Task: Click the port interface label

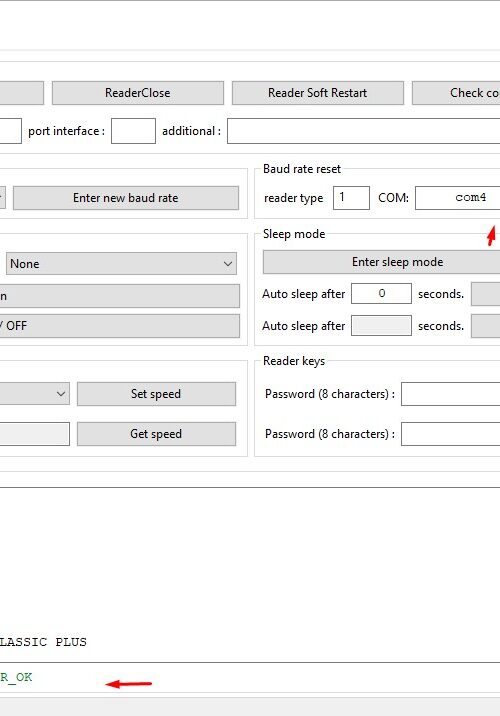Action: pyautogui.click(x=67, y=131)
